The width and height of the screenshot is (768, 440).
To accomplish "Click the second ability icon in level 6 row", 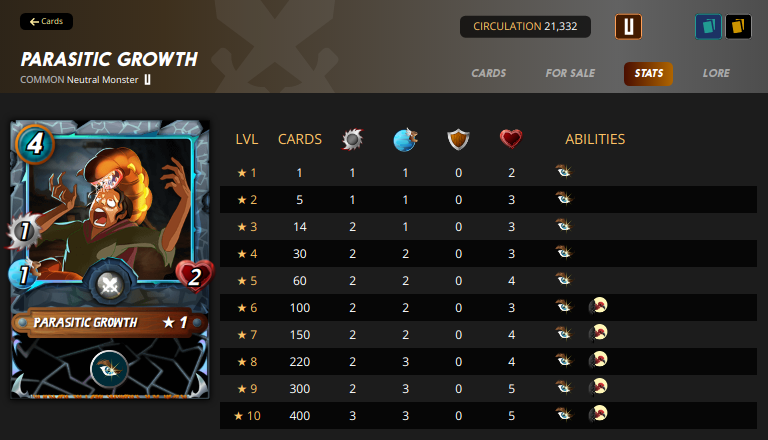I will coord(598,306).
